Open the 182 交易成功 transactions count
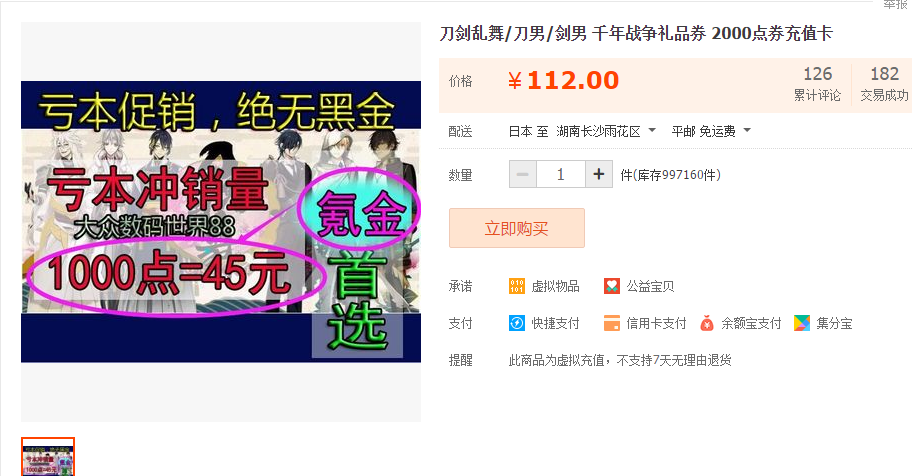This screenshot has width=912, height=476. tap(884, 84)
